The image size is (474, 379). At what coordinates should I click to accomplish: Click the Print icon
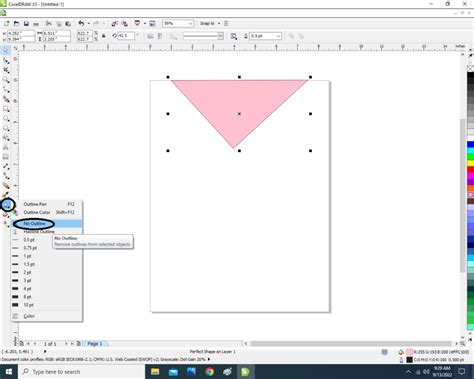[x=36, y=23]
